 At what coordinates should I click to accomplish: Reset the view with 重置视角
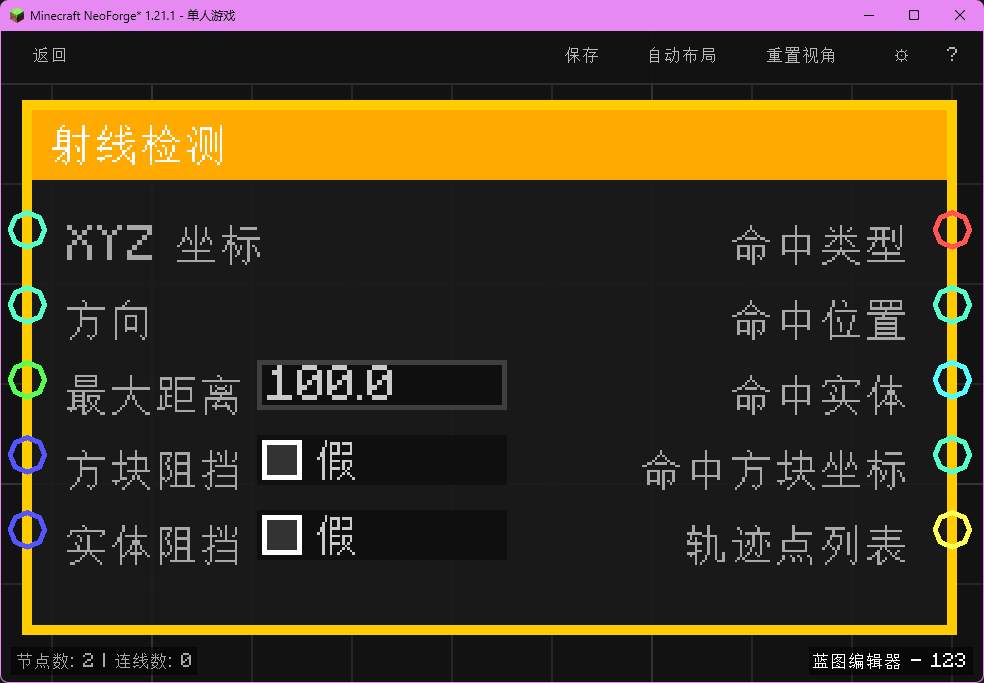[x=800, y=56]
